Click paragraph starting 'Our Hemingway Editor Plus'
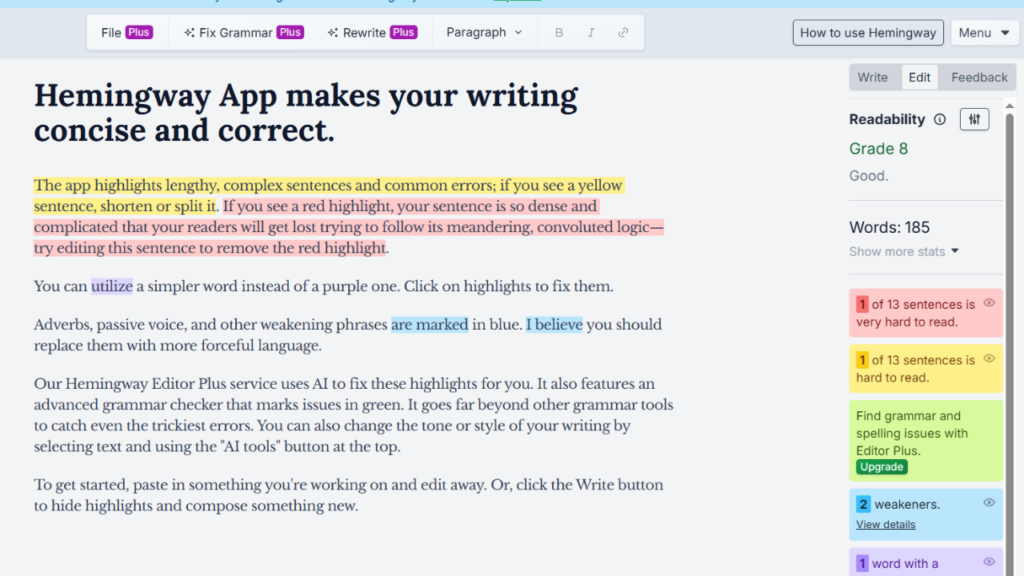 click(353, 415)
